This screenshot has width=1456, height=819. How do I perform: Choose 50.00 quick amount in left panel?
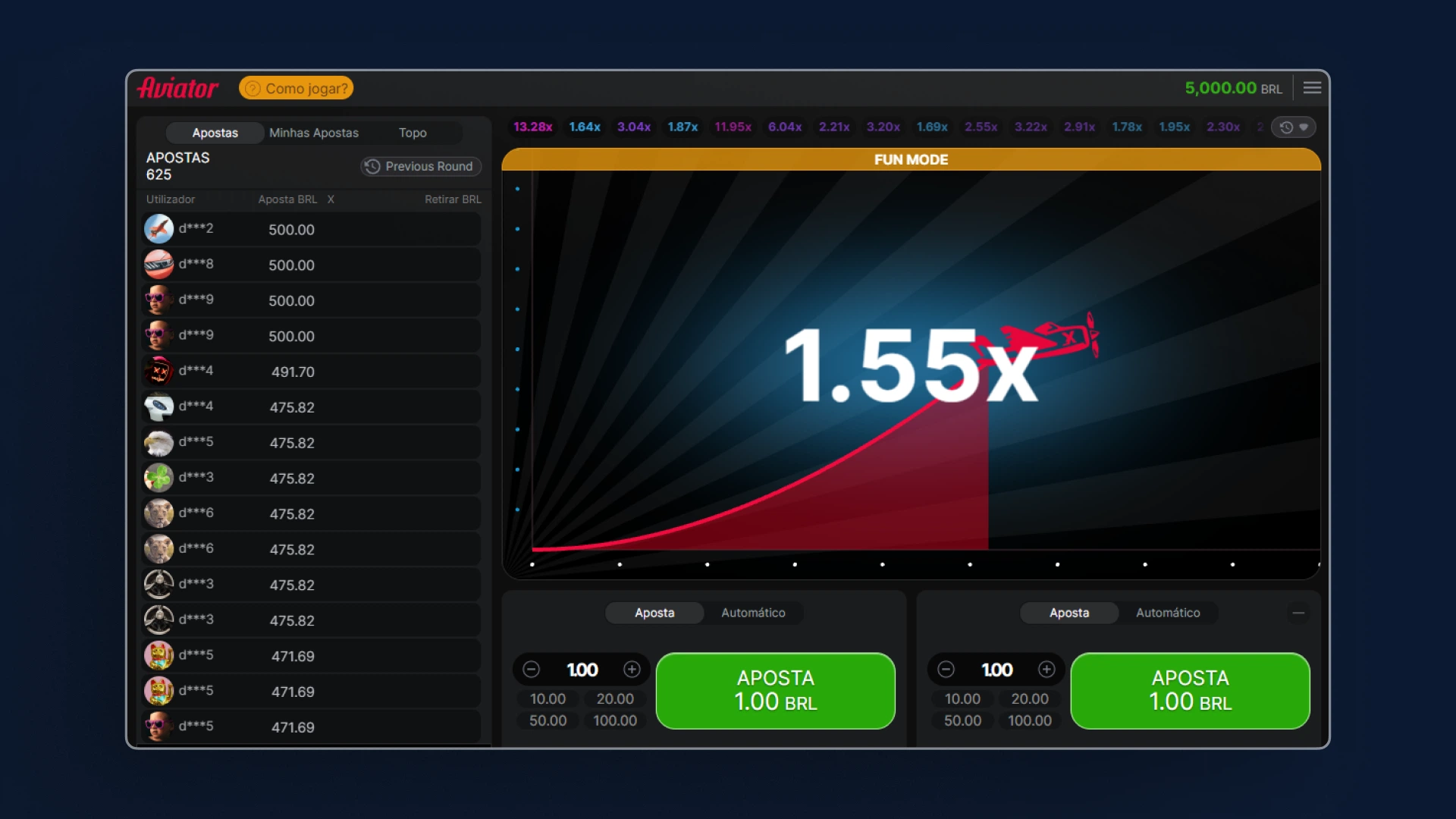[x=548, y=720]
